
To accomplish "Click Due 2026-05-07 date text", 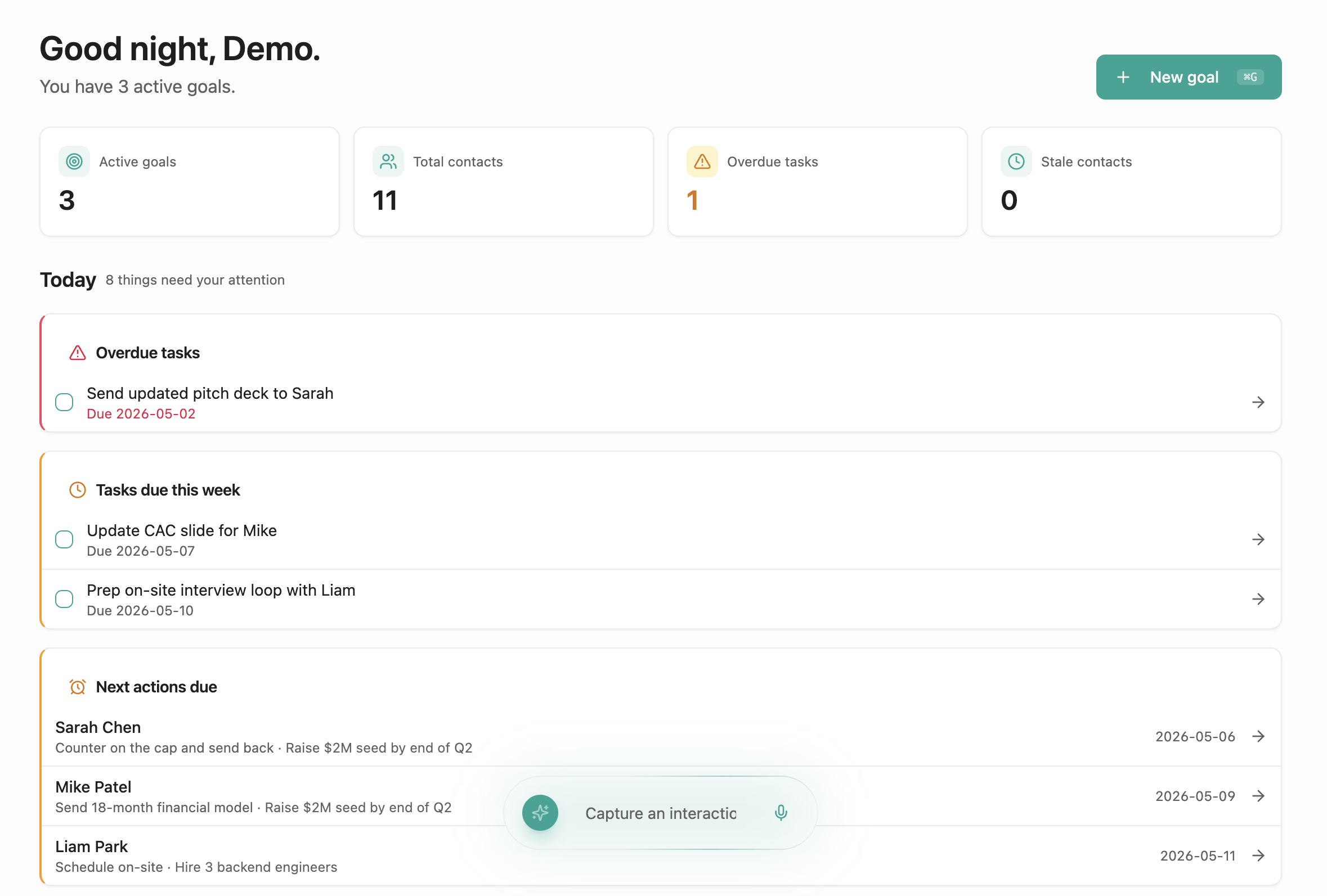I will 141,551.
